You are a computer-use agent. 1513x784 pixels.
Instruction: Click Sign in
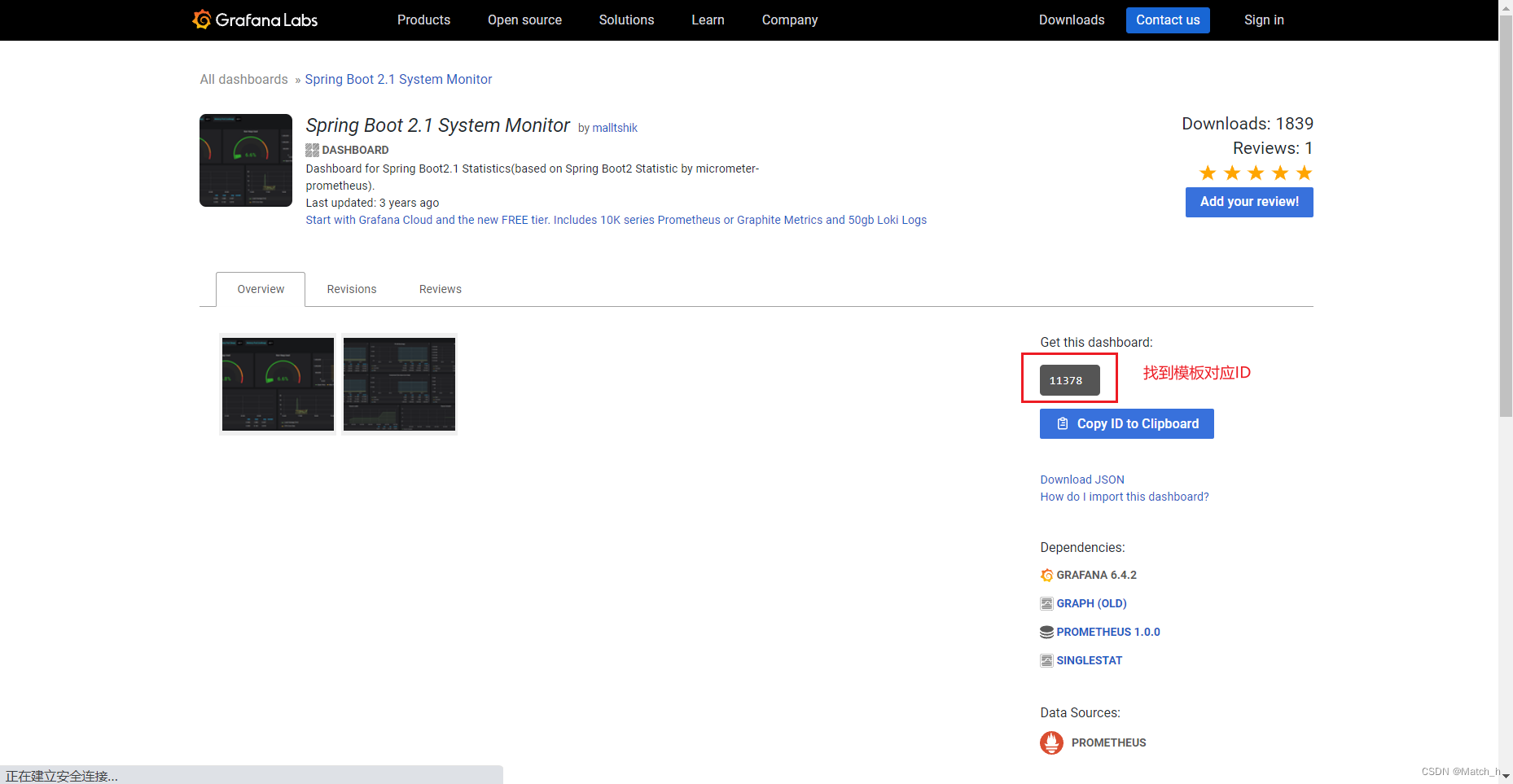tap(1264, 20)
